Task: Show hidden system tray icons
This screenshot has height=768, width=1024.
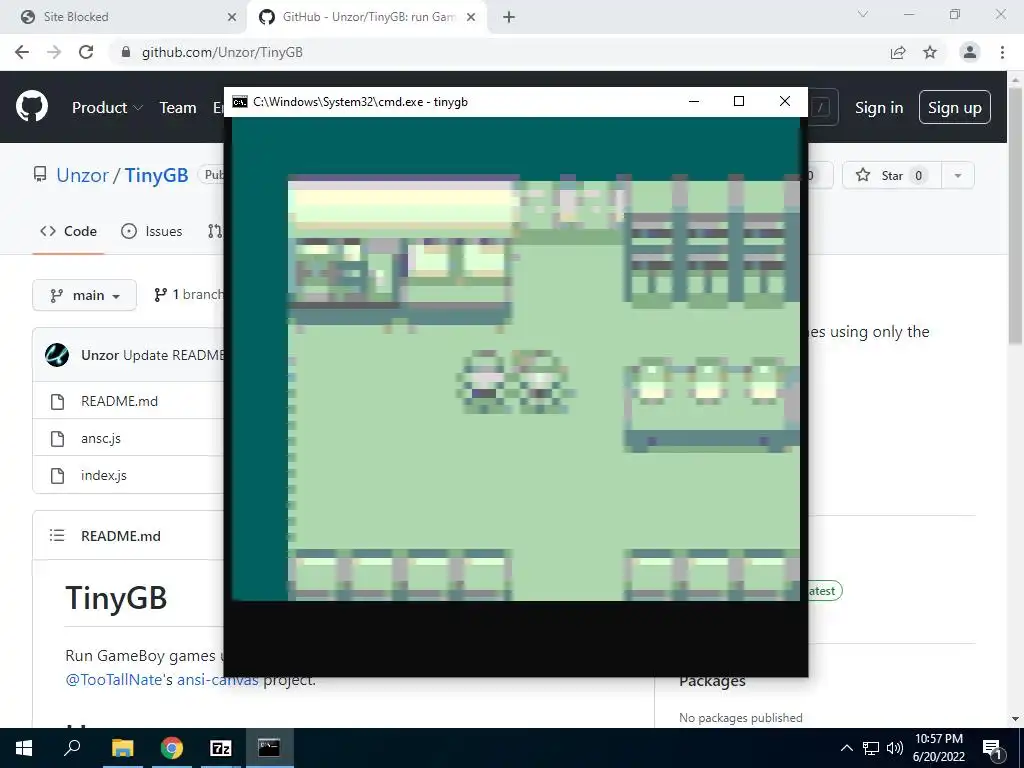Action: [x=846, y=748]
